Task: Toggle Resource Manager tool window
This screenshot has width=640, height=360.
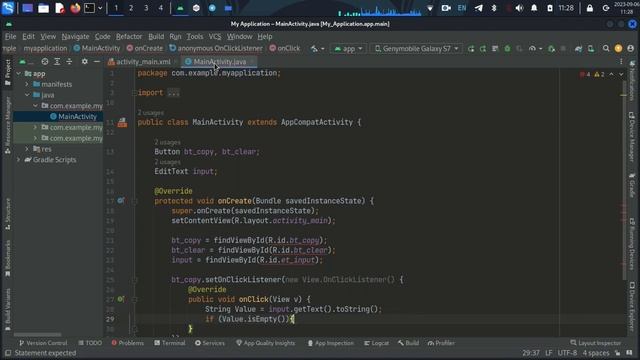Action: click(x=7, y=125)
